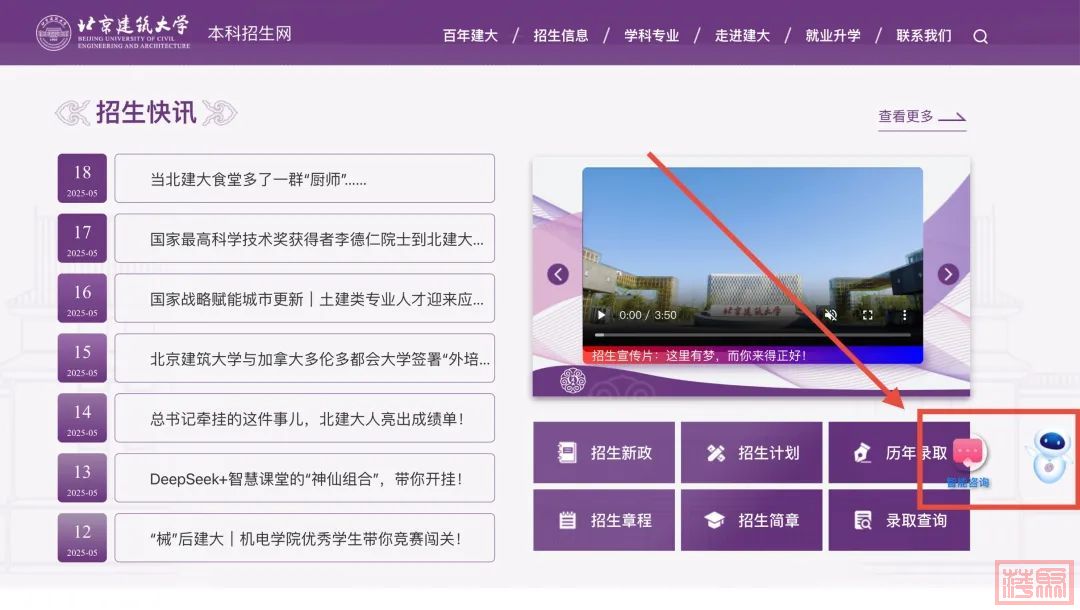
Task: Open the 学科专业 menu
Action: pos(652,36)
